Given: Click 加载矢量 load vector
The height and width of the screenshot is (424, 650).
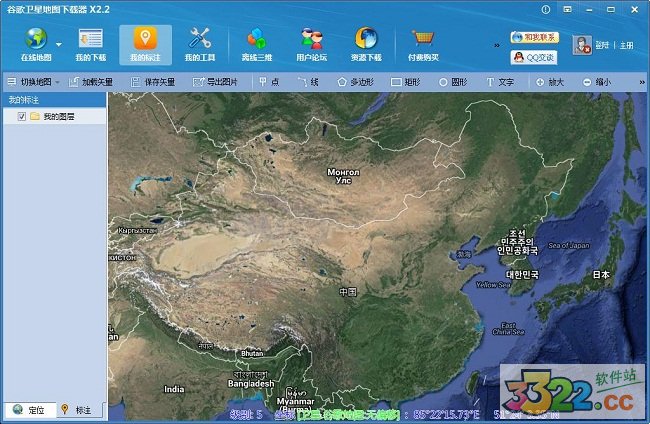Looking at the screenshot, I should [91, 82].
